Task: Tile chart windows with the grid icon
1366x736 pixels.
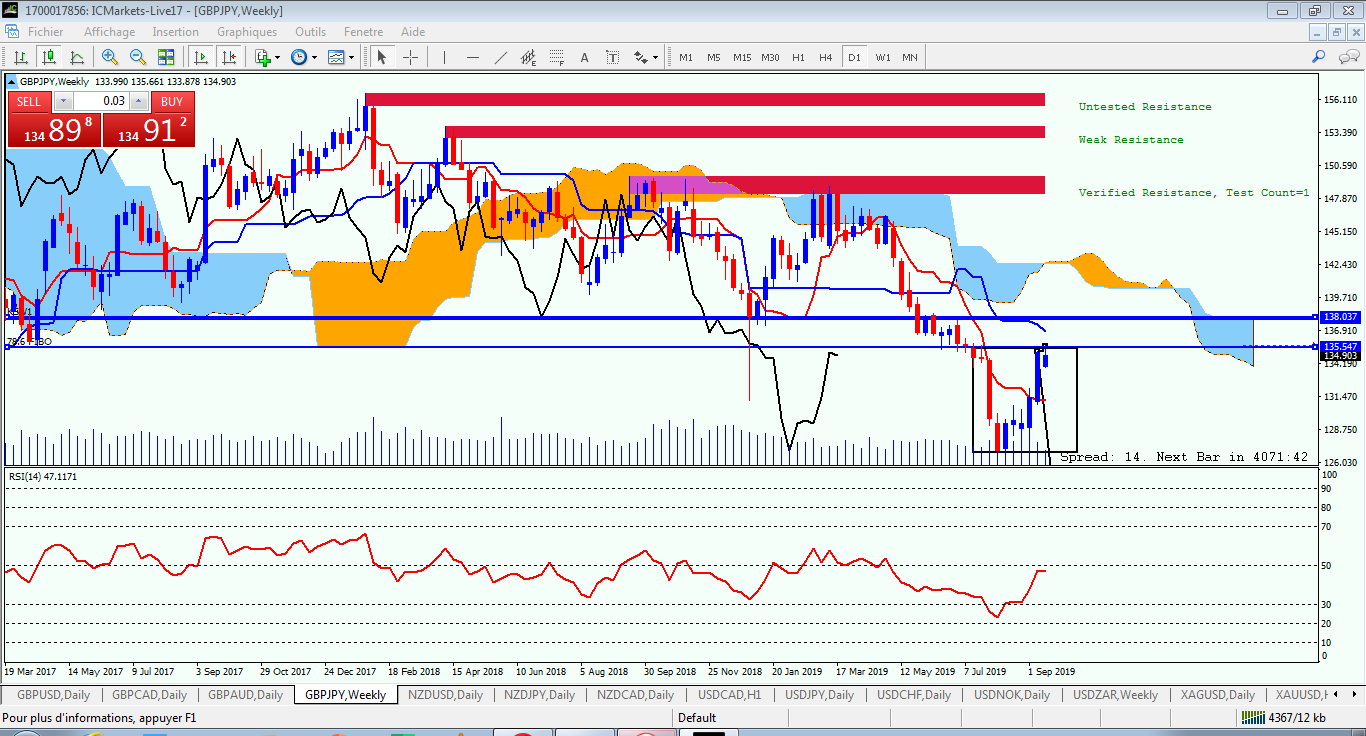Action: 166,57
